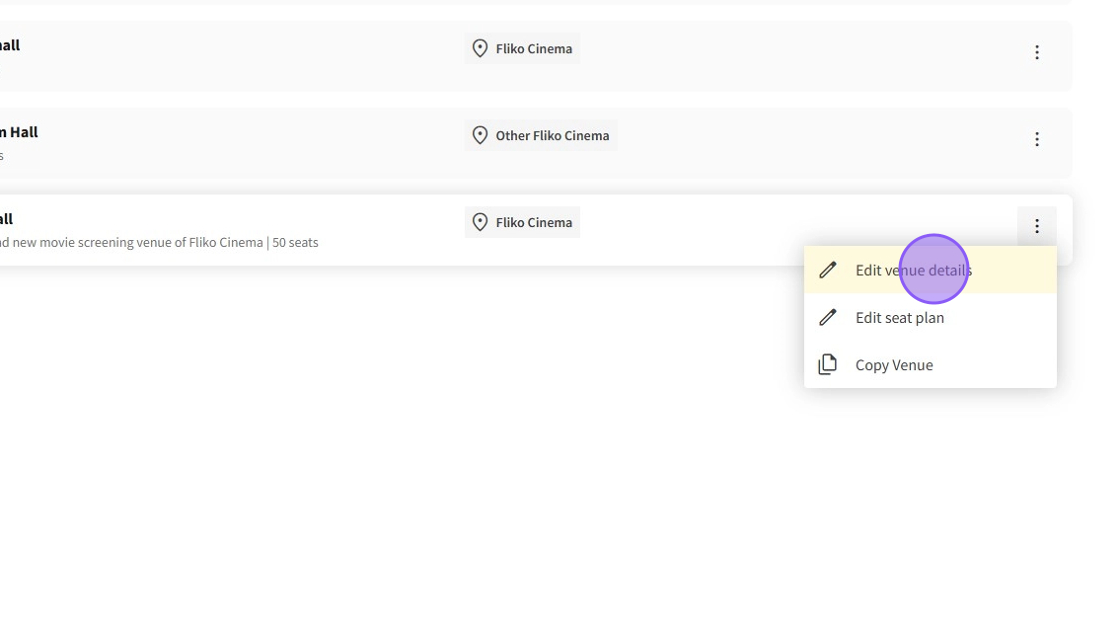Image resolution: width=1120 pixels, height=626 pixels.
Task: Click the venue name in the top row
Action: tap(10, 45)
